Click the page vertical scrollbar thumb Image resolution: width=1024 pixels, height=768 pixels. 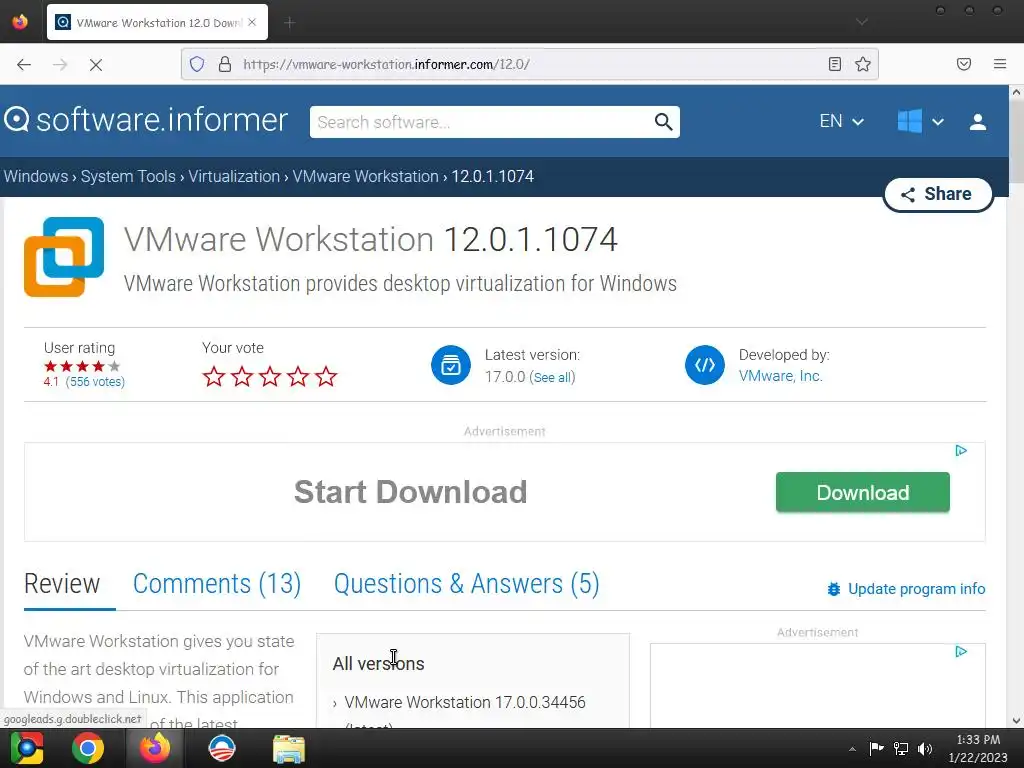pyautogui.click(x=1016, y=144)
